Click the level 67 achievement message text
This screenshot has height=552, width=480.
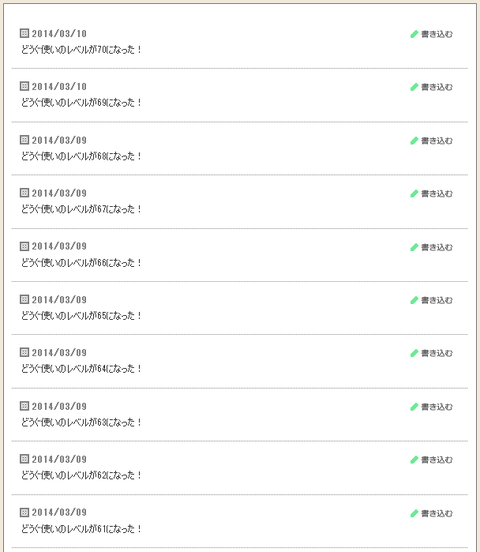pyautogui.click(x=81, y=209)
